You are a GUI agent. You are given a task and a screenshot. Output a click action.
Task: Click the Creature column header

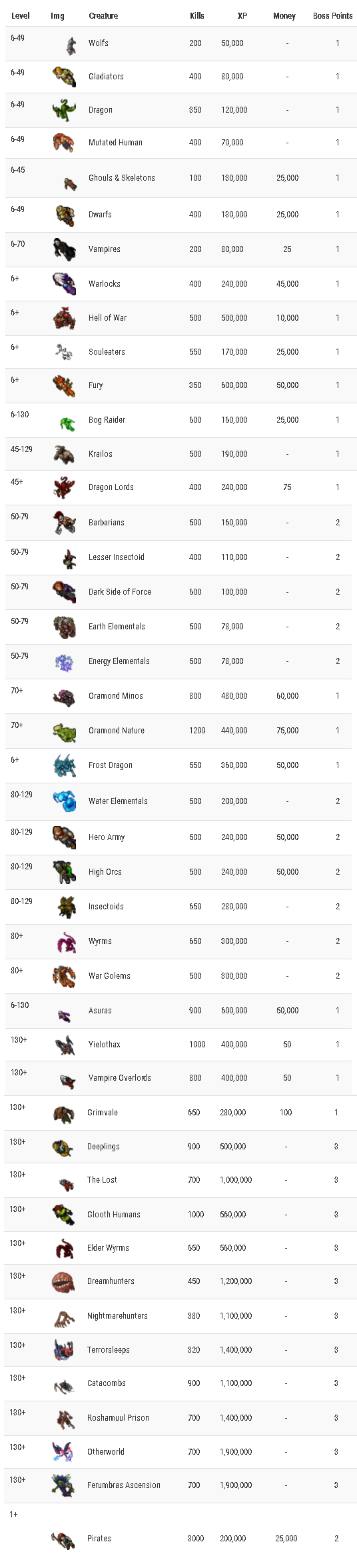(103, 15)
